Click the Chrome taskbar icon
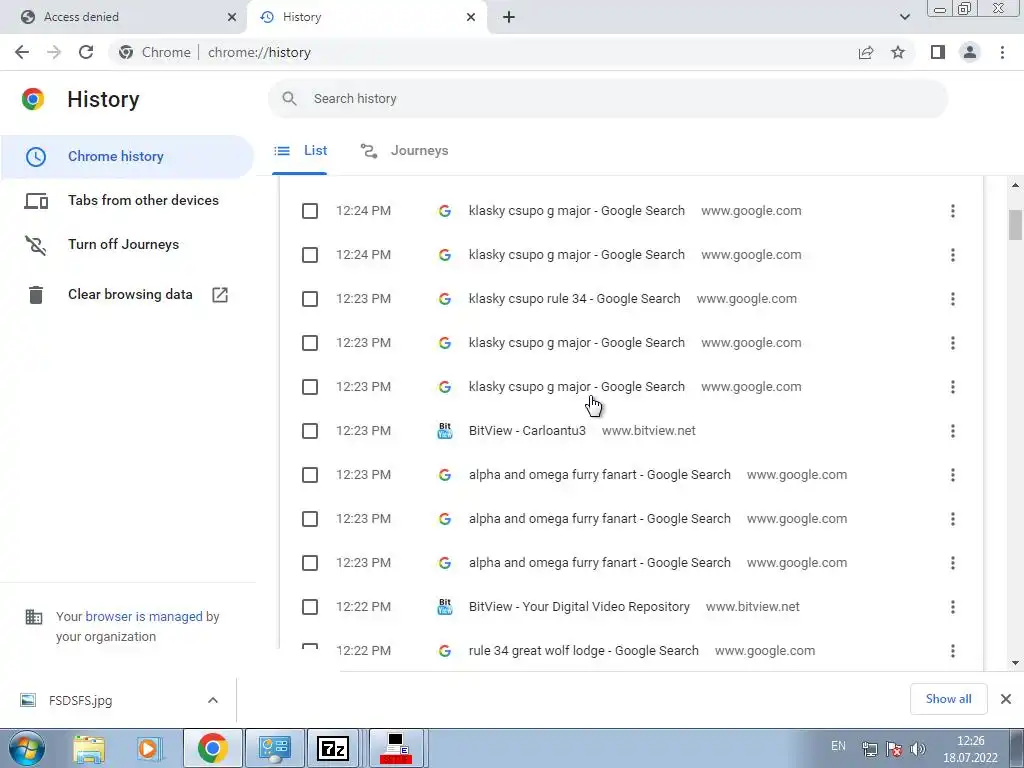1024x768 pixels. point(212,748)
